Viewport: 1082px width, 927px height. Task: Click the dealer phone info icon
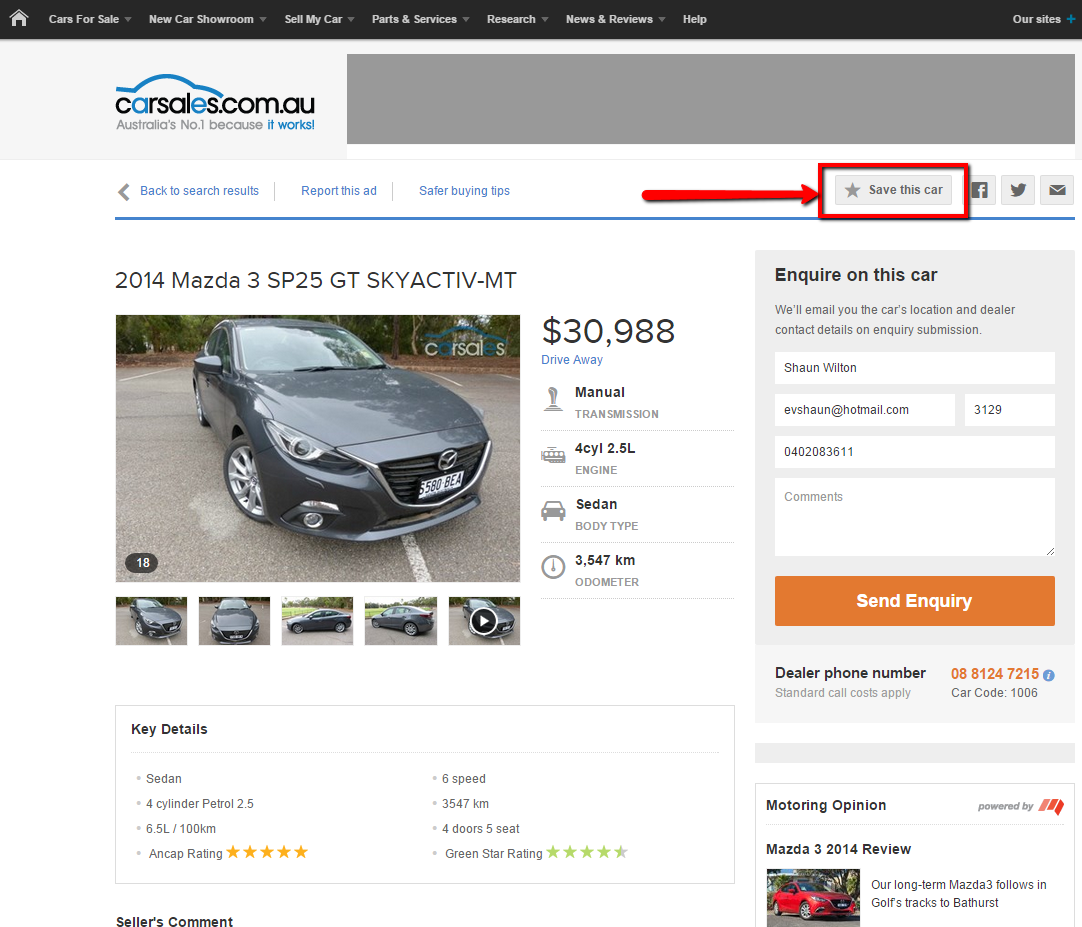[1048, 675]
